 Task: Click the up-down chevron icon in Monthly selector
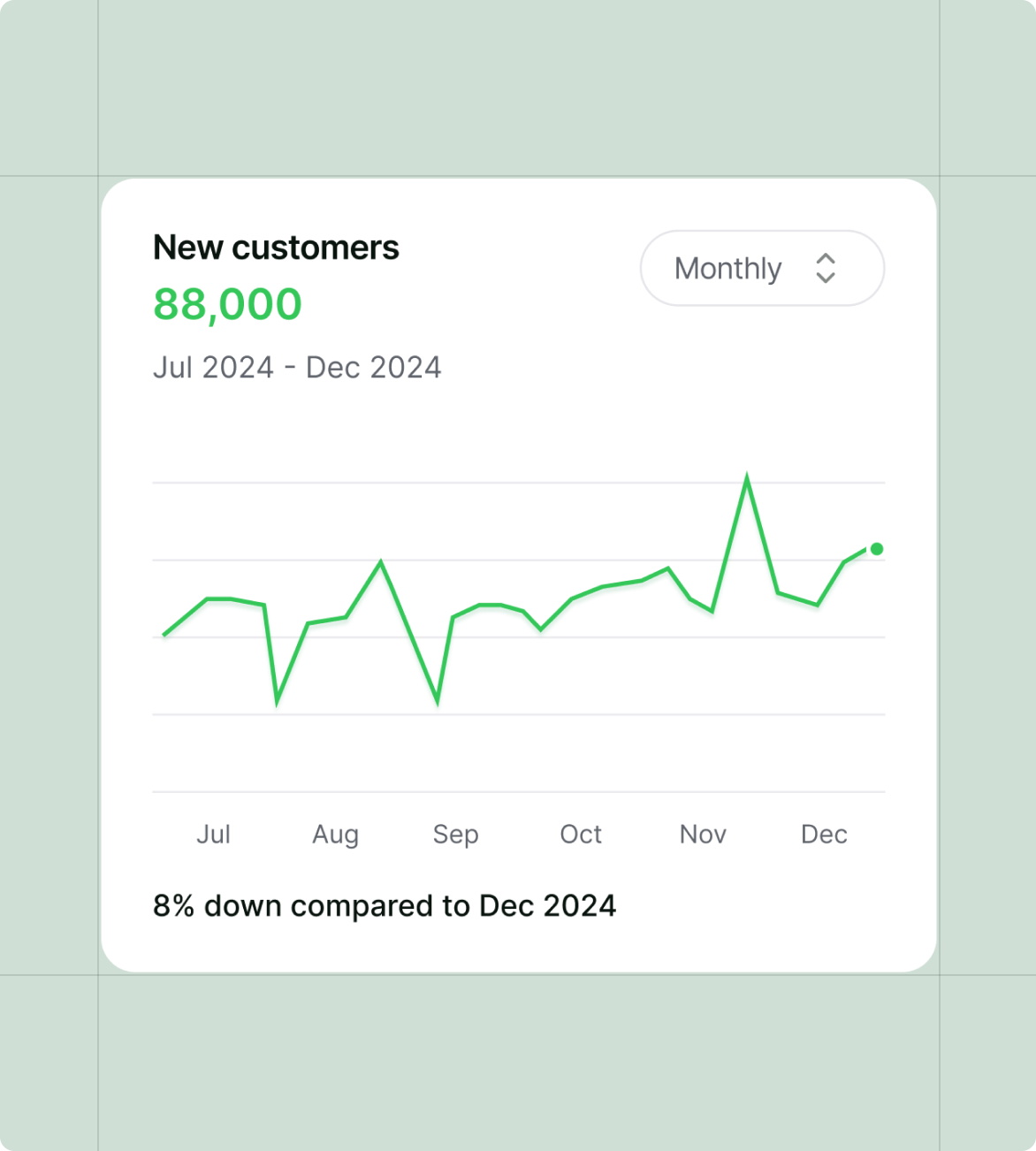826,268
